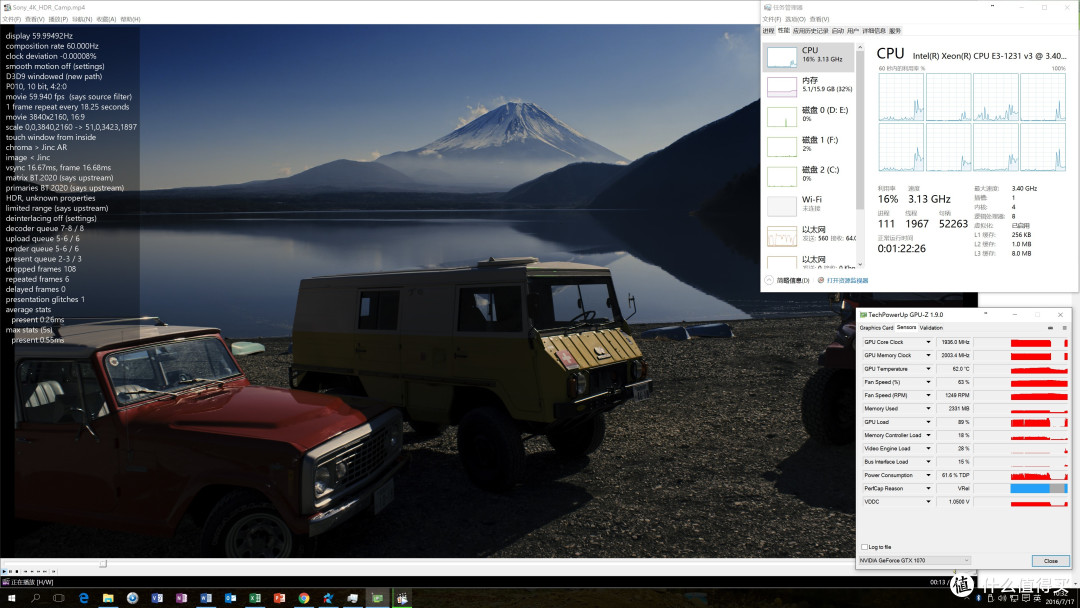Select 磁盘 1 (F:) in Task Manager
Image resolution: width=1080 pixels, height=608 pixels.
point(809,145)
